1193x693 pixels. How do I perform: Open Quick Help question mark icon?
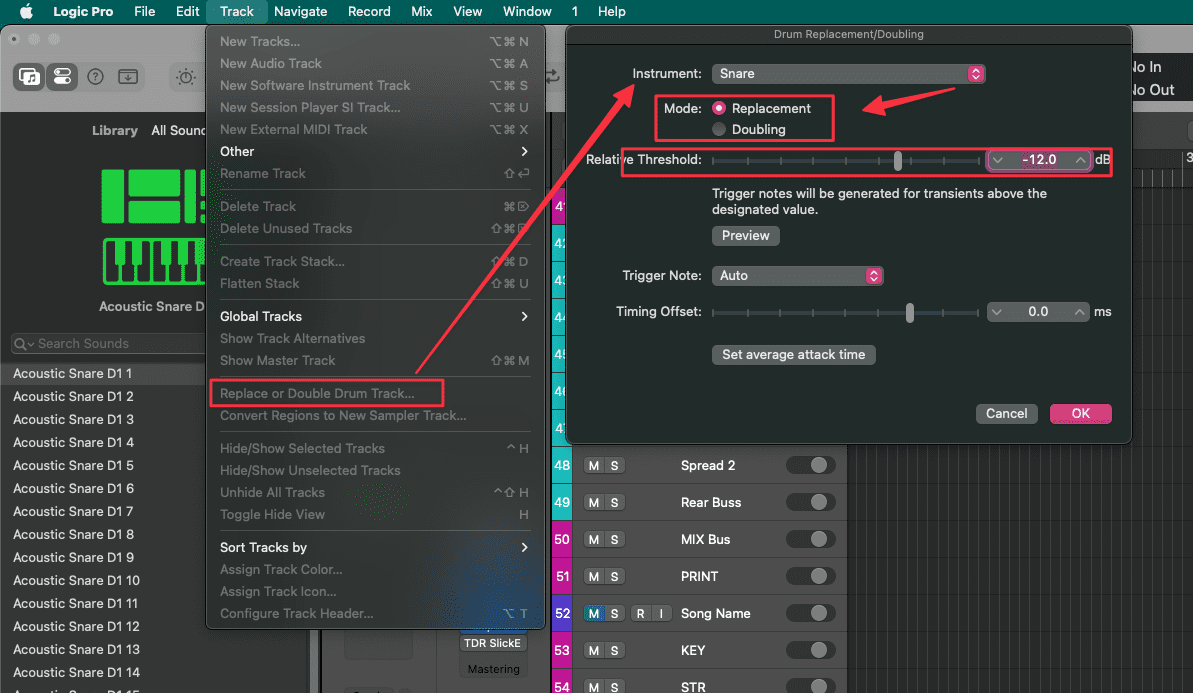click(96, 77)
